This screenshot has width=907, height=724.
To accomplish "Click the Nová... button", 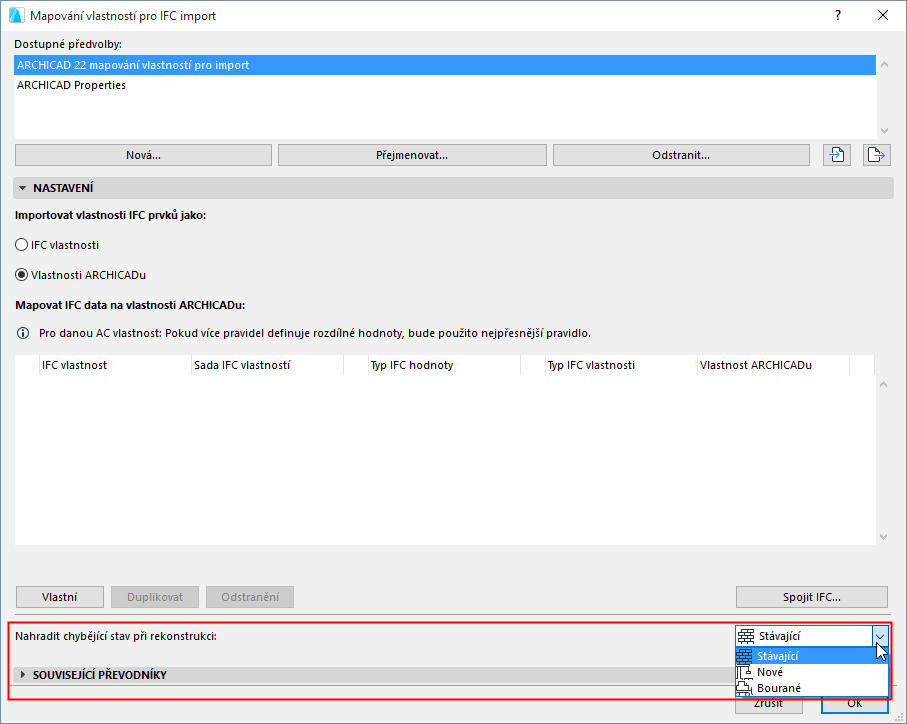I will pyautogui.click(x=143, y=155).
